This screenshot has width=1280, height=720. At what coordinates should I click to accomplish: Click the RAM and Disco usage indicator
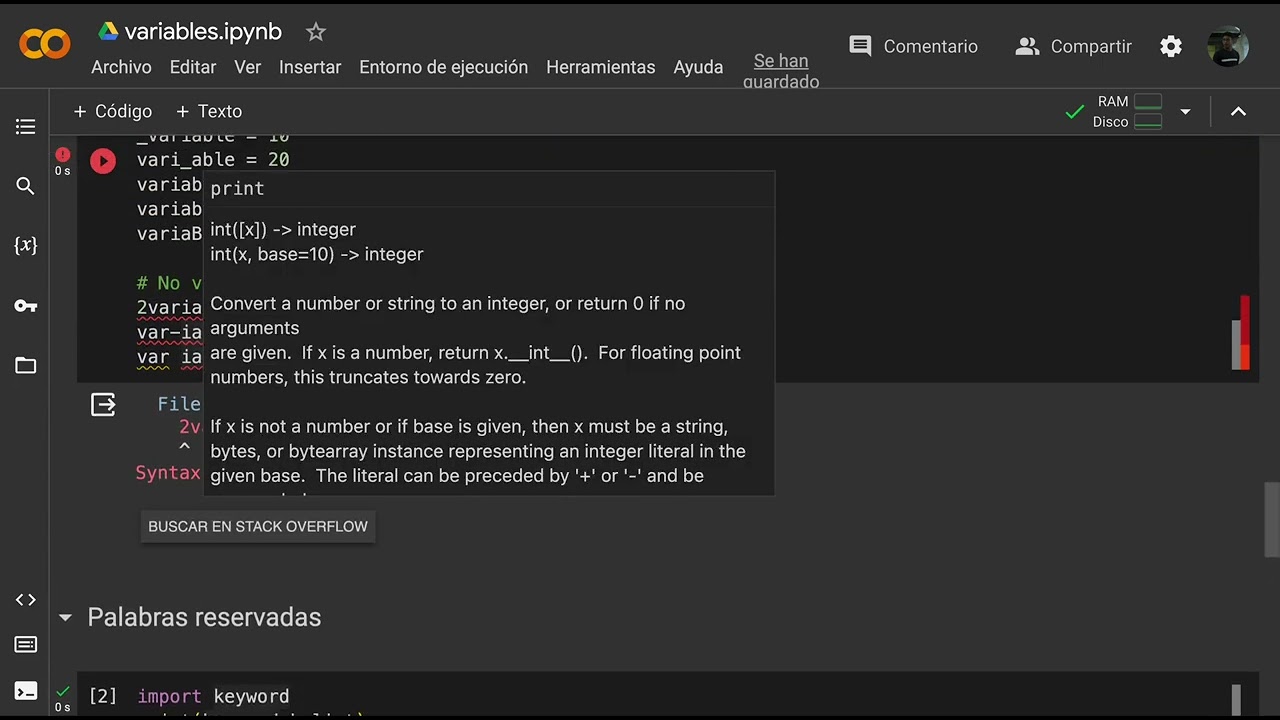[1128, 112]
